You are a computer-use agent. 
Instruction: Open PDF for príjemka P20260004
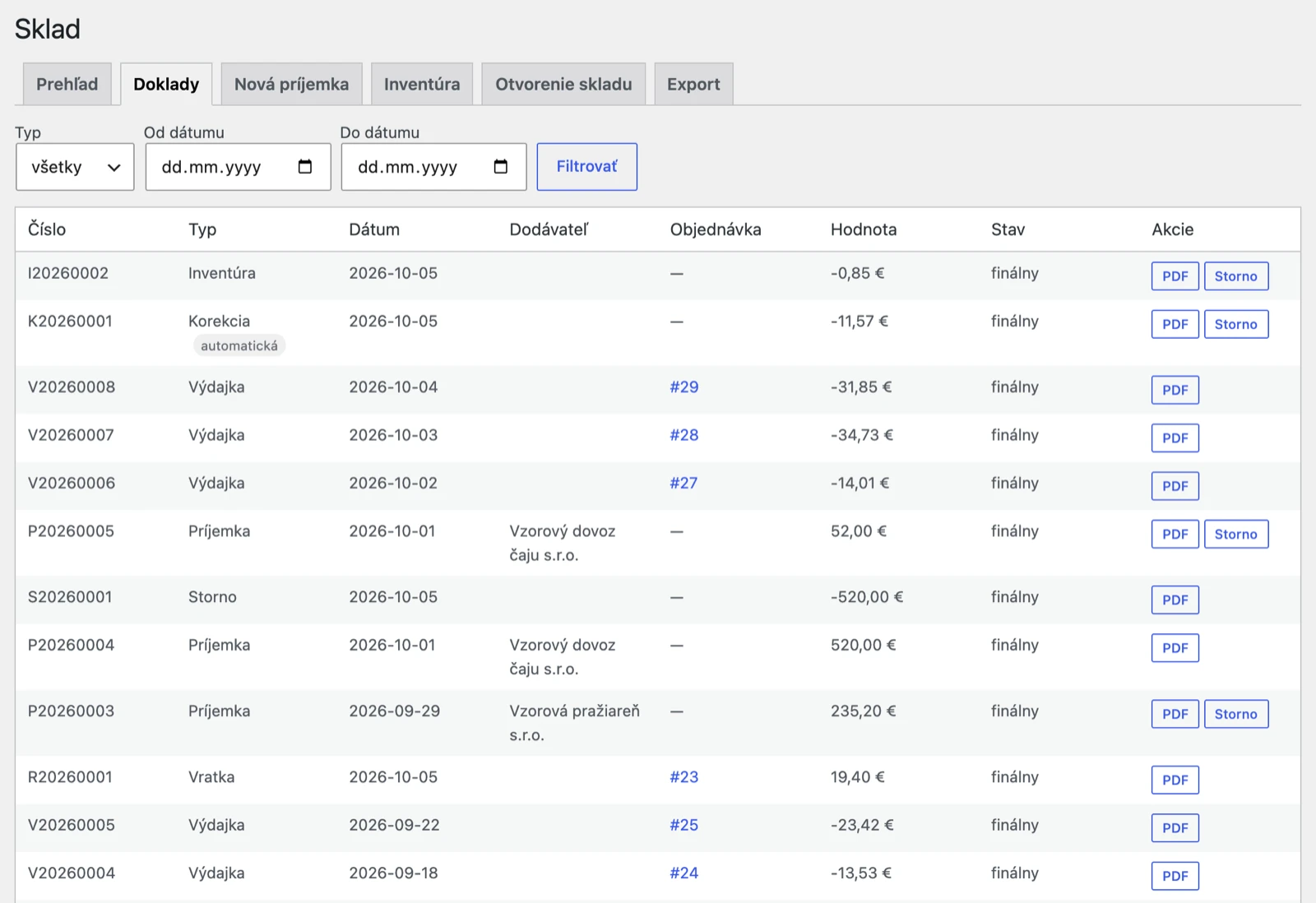pos(1175,648)
